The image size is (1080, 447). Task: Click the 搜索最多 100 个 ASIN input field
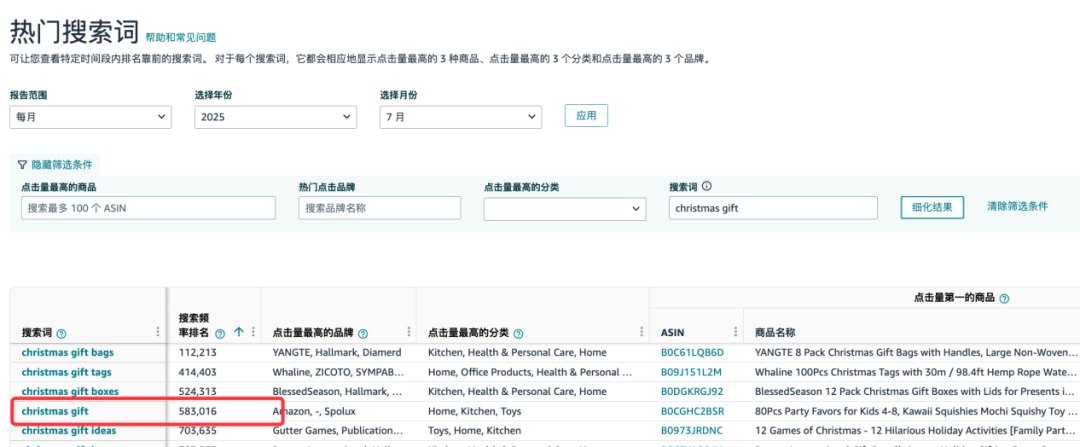[x=148, y=208]
